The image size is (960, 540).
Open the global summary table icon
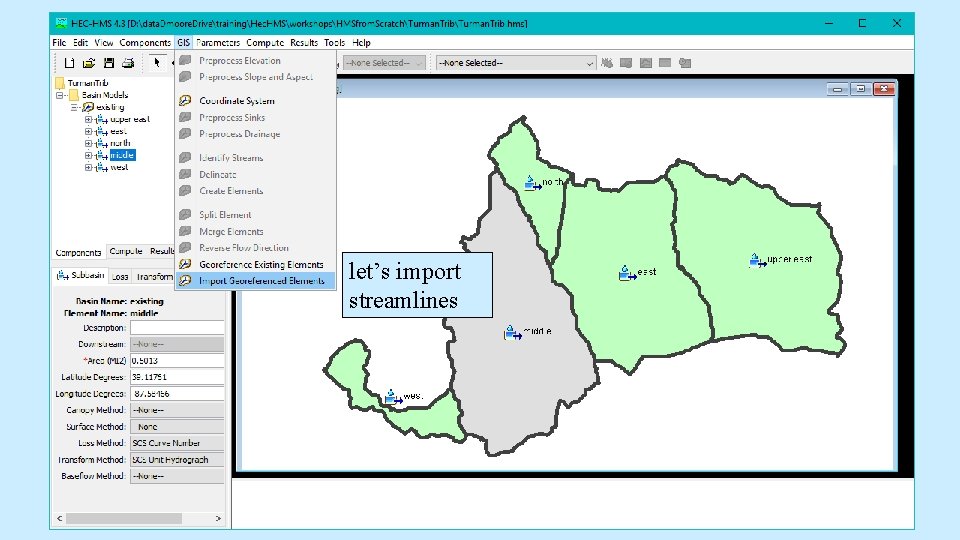[x=626, y=63]
